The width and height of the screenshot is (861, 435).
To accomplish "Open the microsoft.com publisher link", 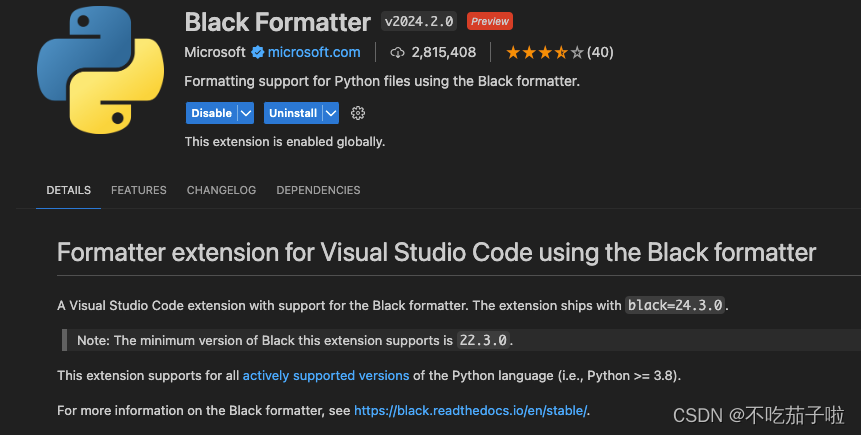I will pos(314,52).
